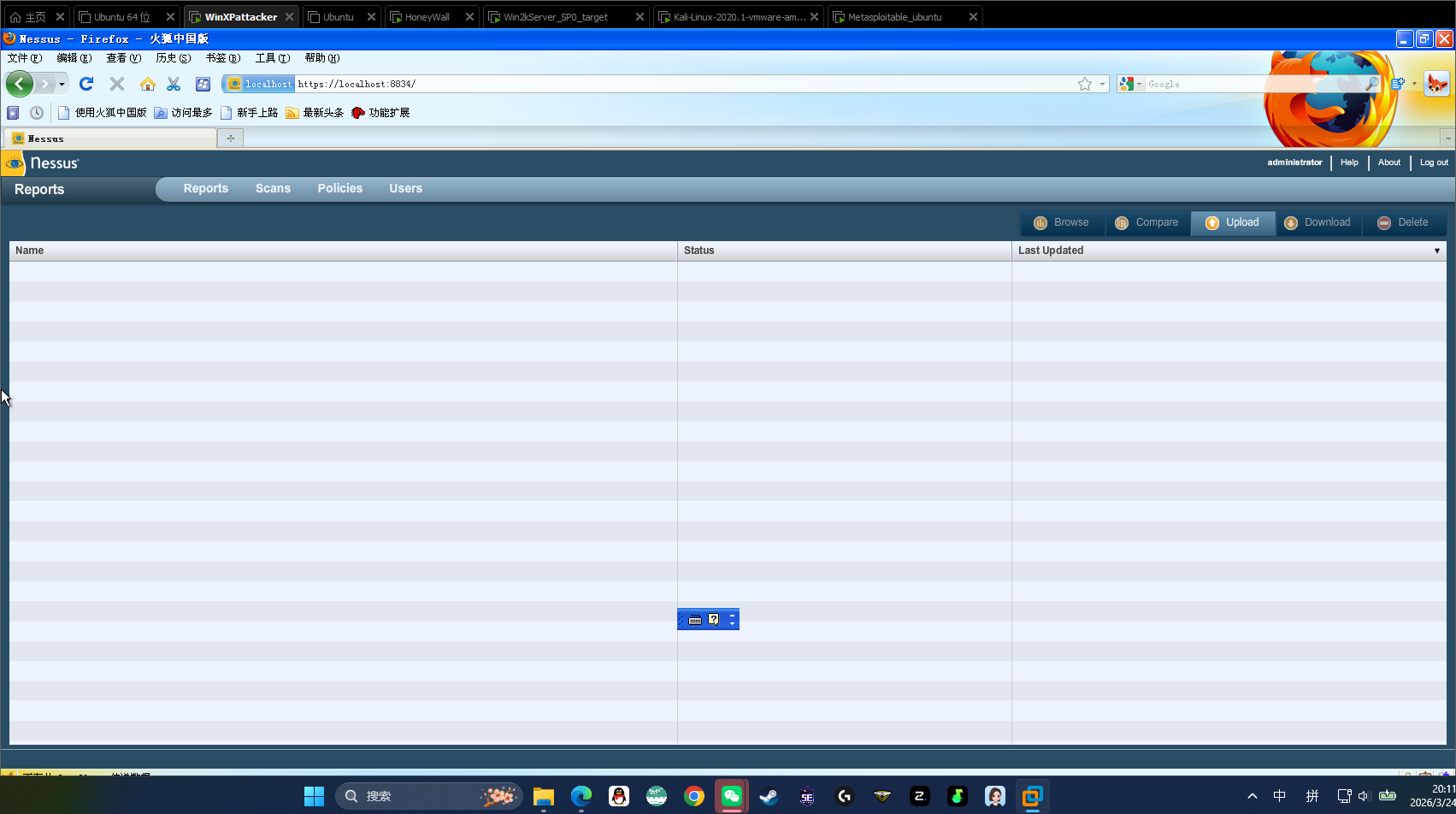This screenshot has height=814, width=1456.
Task: Launch Microsoft Edge from the taskbar
Action: (581, 796)
